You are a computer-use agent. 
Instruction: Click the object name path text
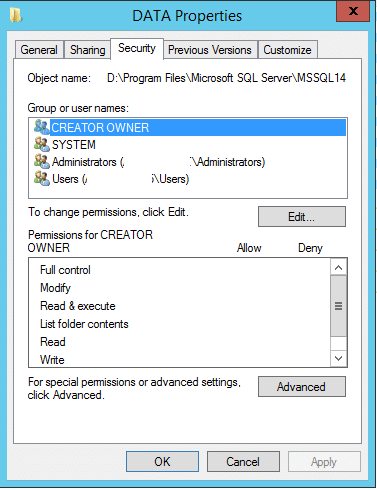click(x=226, y=78)
